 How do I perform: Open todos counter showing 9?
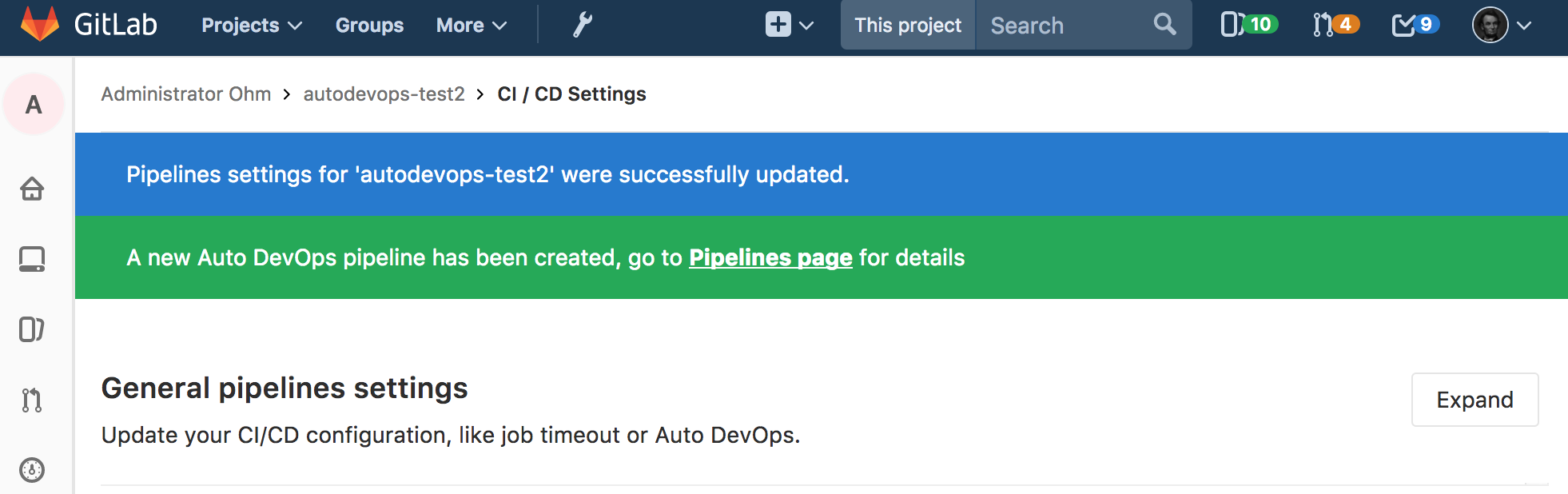[x=1415, y=25]
